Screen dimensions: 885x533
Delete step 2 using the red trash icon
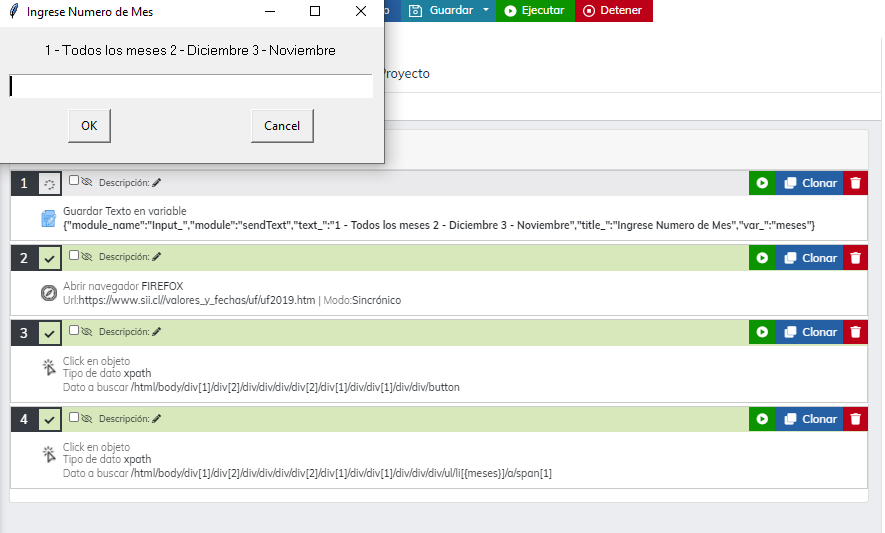[x=855, y=258]
